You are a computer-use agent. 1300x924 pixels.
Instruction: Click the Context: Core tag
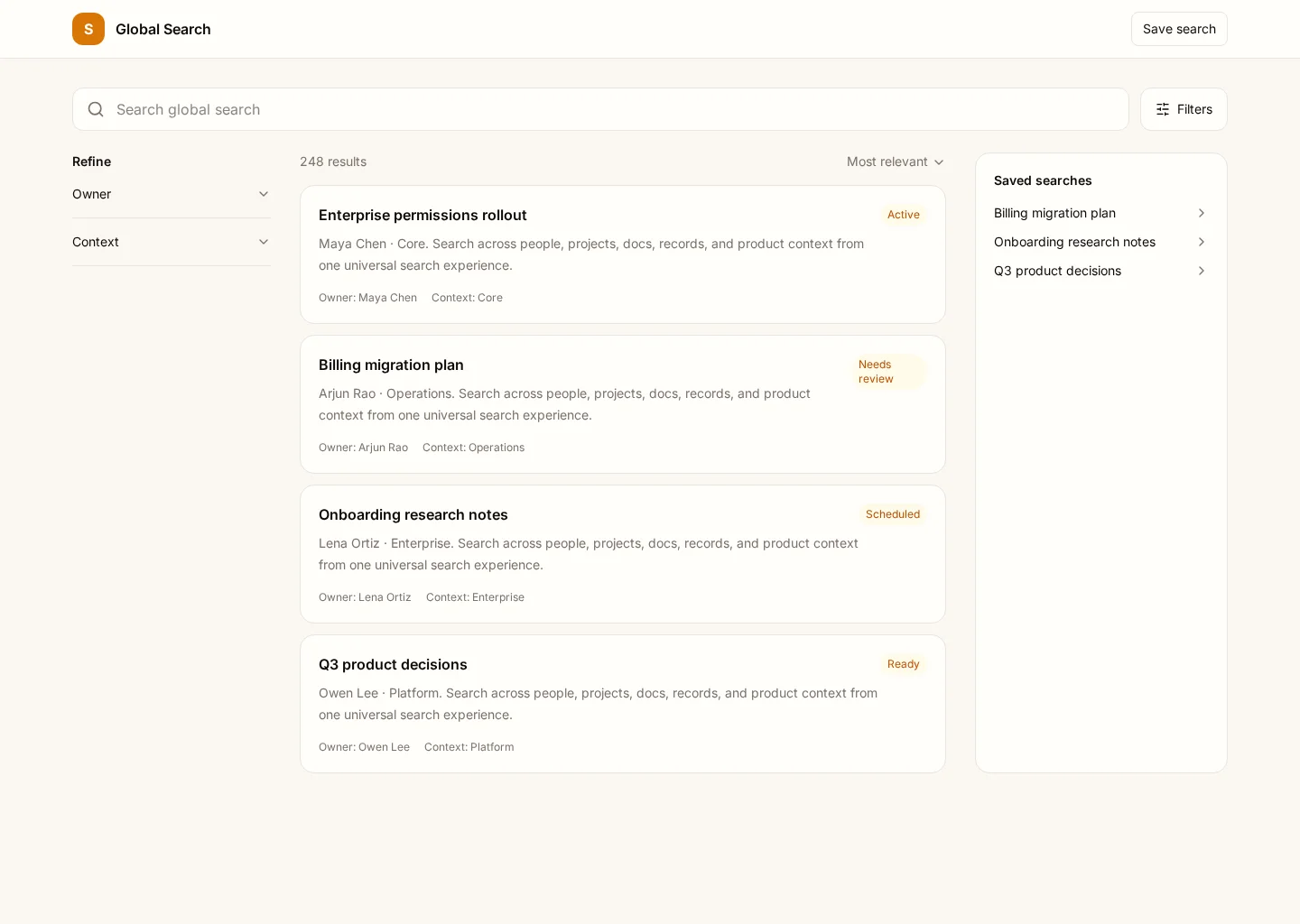[x=467, y=298]
